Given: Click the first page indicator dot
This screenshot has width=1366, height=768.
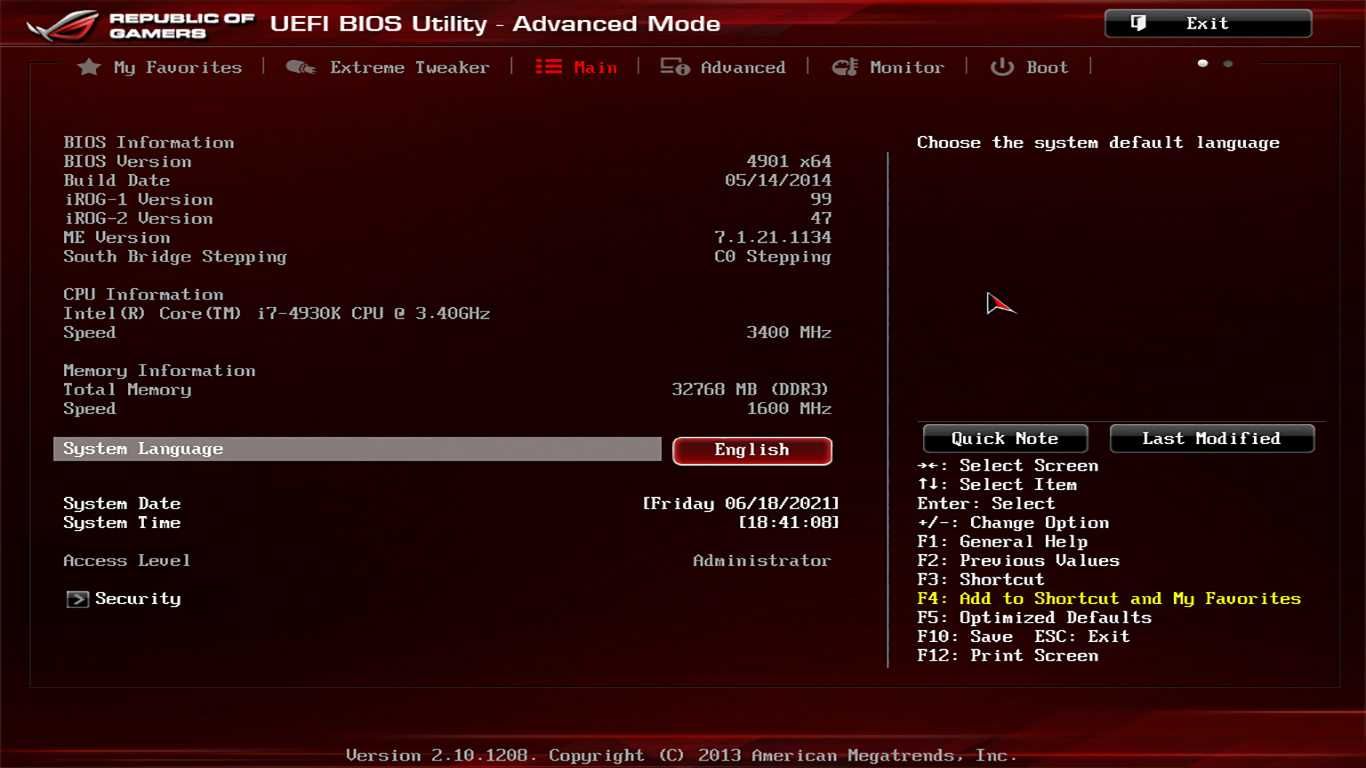Looking at the screenshot, I should coord(1202,64).
